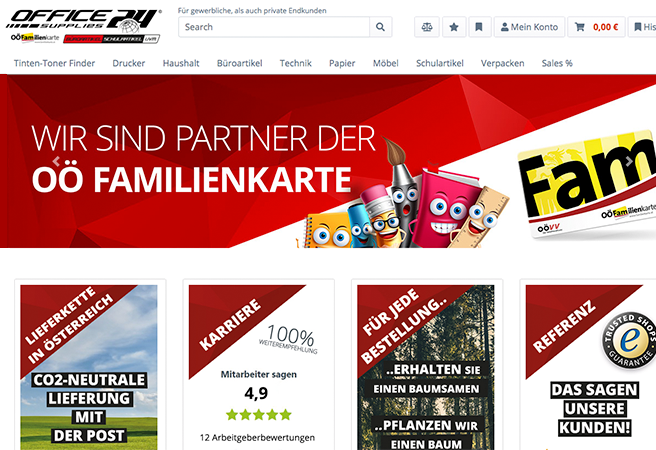656x450 pixels.
Task: Open the Sales % menu
Action: tap(557, 63)
